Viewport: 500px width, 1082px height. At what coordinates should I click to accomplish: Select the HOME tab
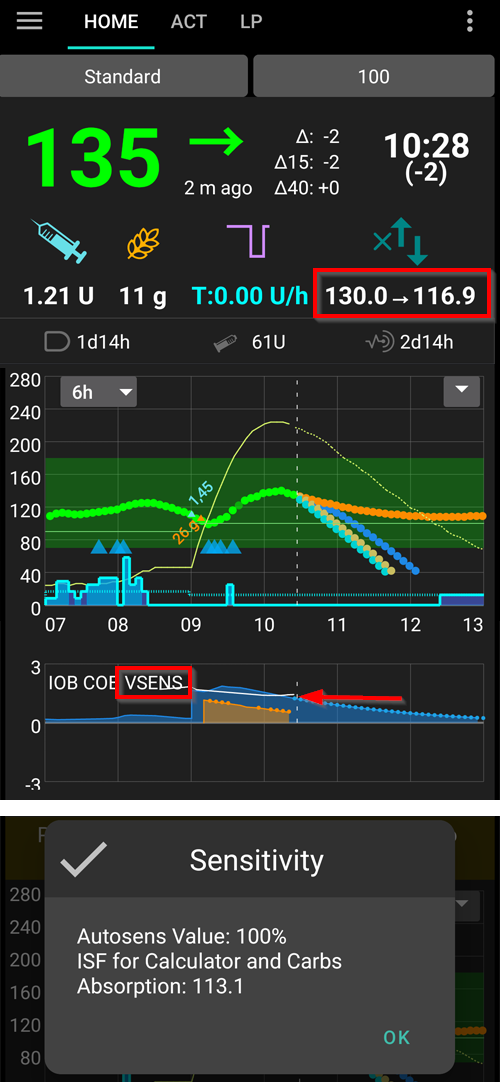tap(111, 21)
